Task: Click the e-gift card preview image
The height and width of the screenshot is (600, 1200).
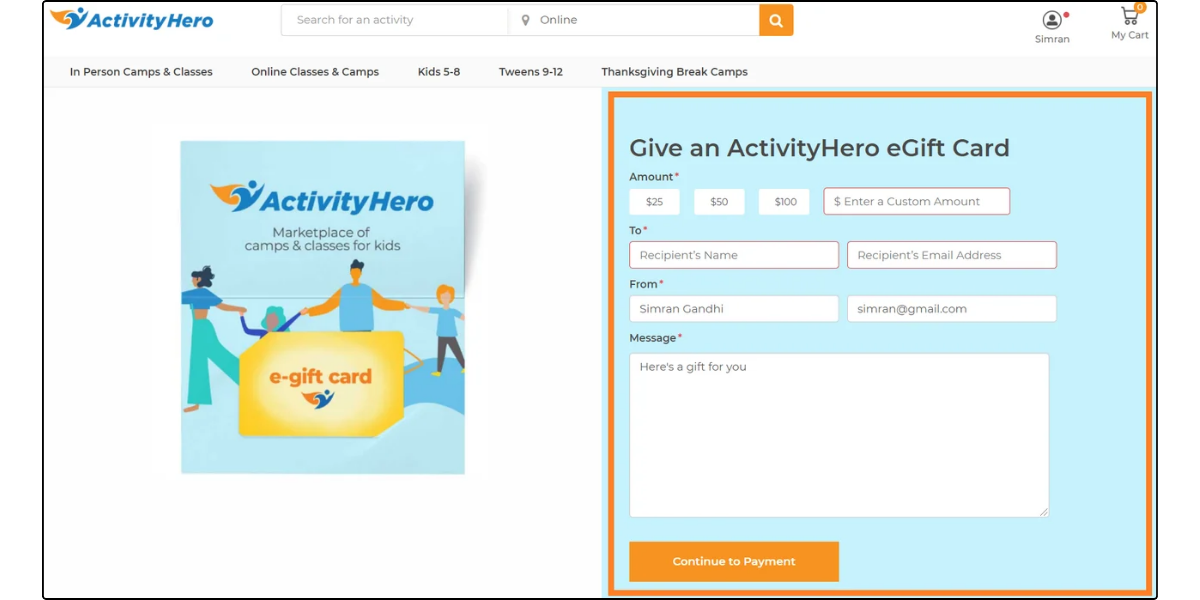Action: (323, 307)
